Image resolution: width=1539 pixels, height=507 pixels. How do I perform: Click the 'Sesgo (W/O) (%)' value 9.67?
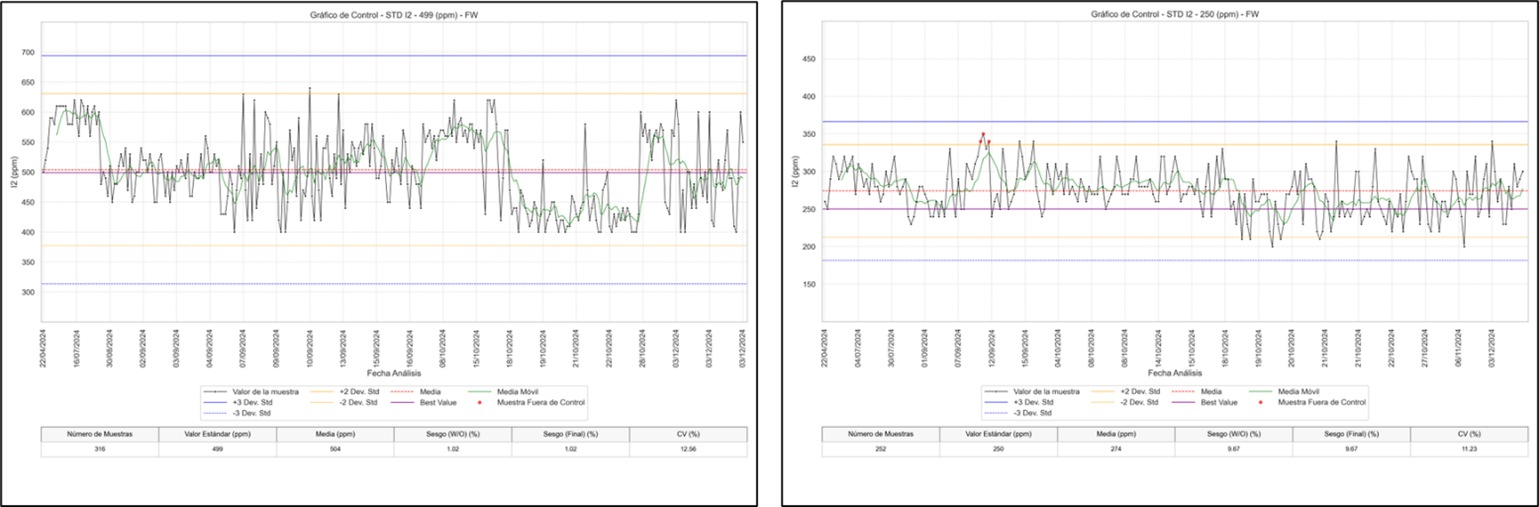click(1233, 450)
